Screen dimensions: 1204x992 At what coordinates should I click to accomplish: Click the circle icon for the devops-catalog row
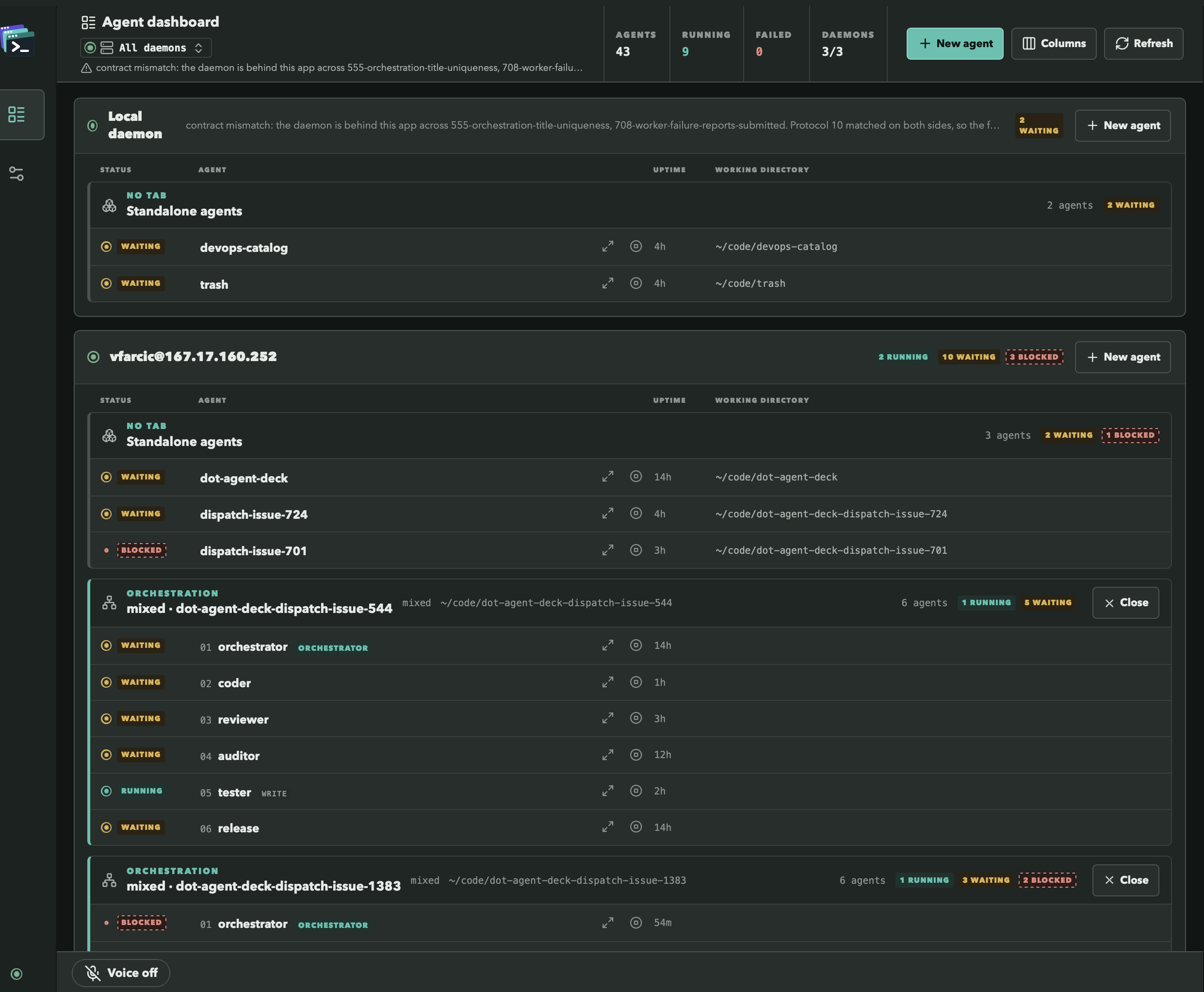pyautogui.click(x=635, y=246)
